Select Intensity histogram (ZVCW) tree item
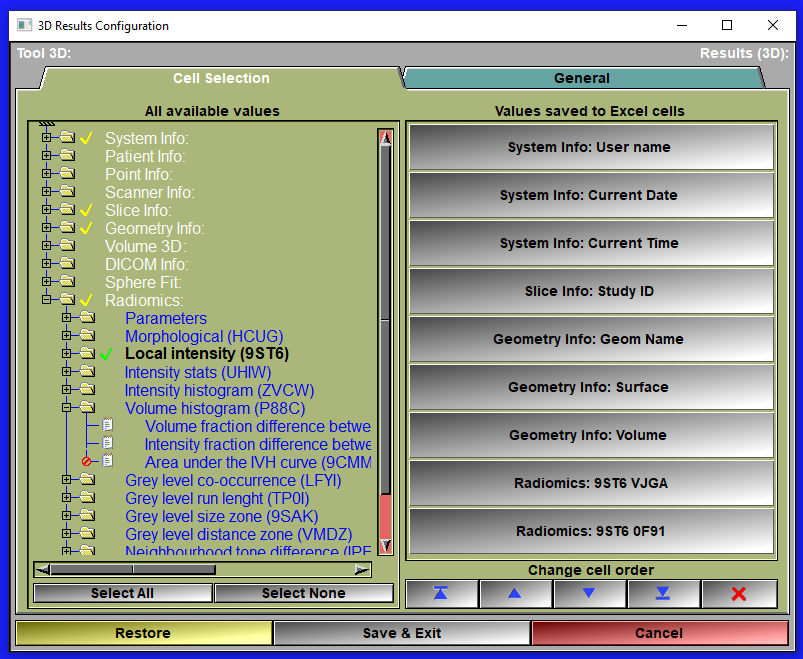The image size is (803, 659). [x=219, y=390]
